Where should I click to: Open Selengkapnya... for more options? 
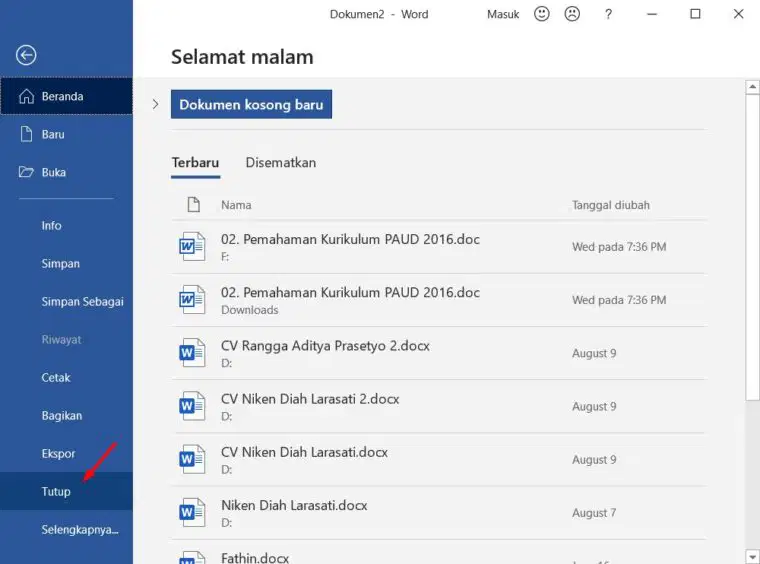coord(79,530)
